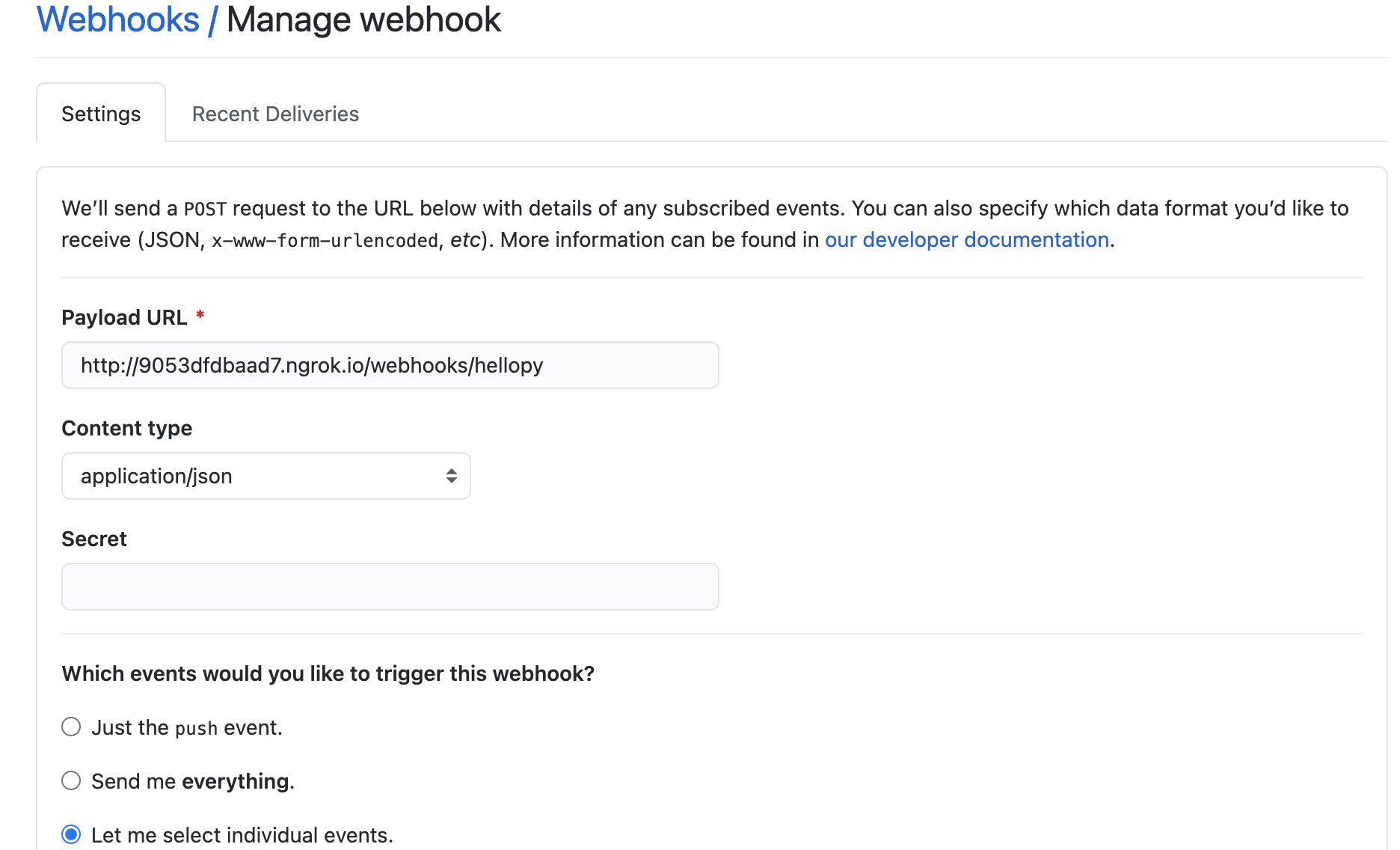This screenshot has height=850, width=1400.
Task: Click the Payload URL label
Action: (124, 317)
